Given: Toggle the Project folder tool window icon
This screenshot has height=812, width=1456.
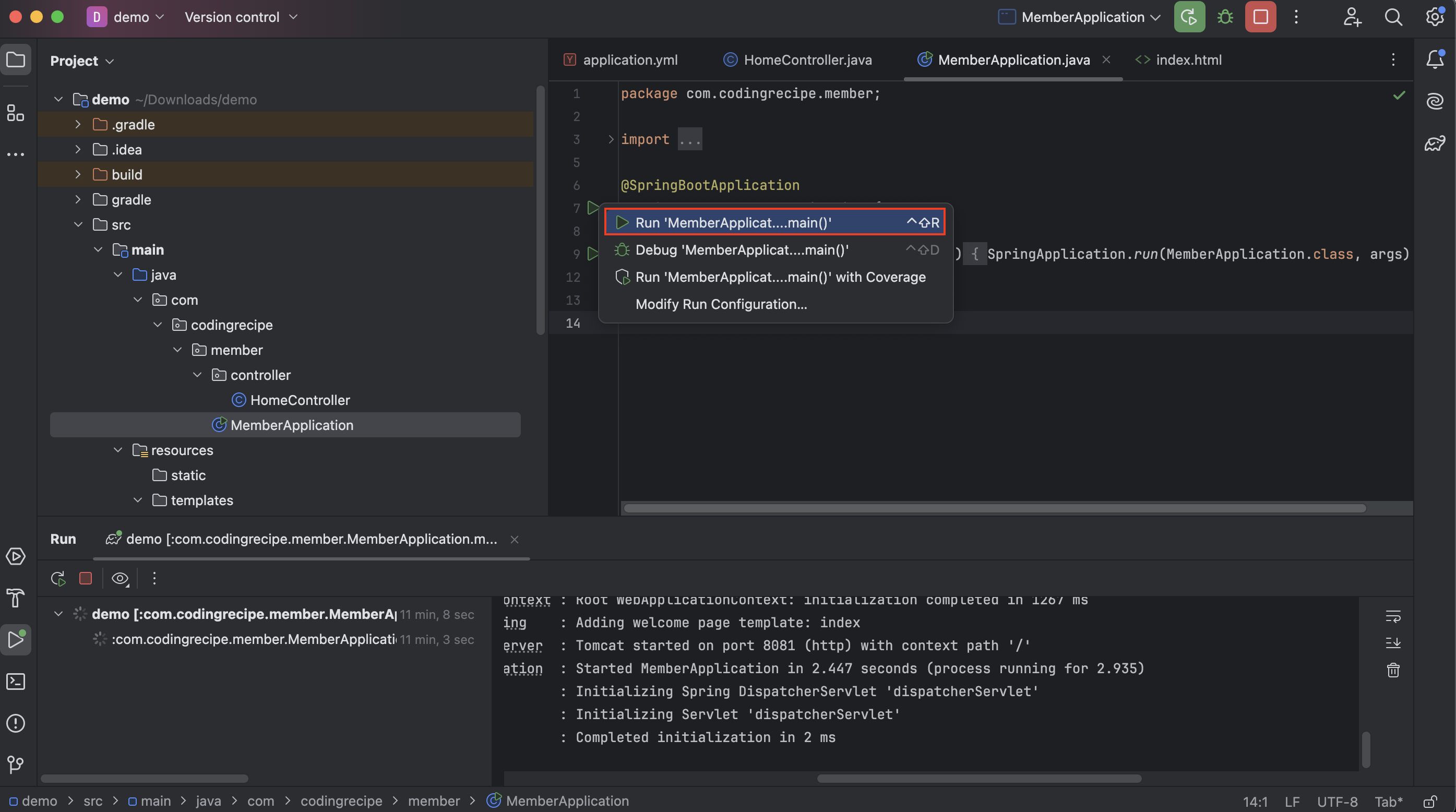Looking at the screenshot, I should [x=16, y=59].
